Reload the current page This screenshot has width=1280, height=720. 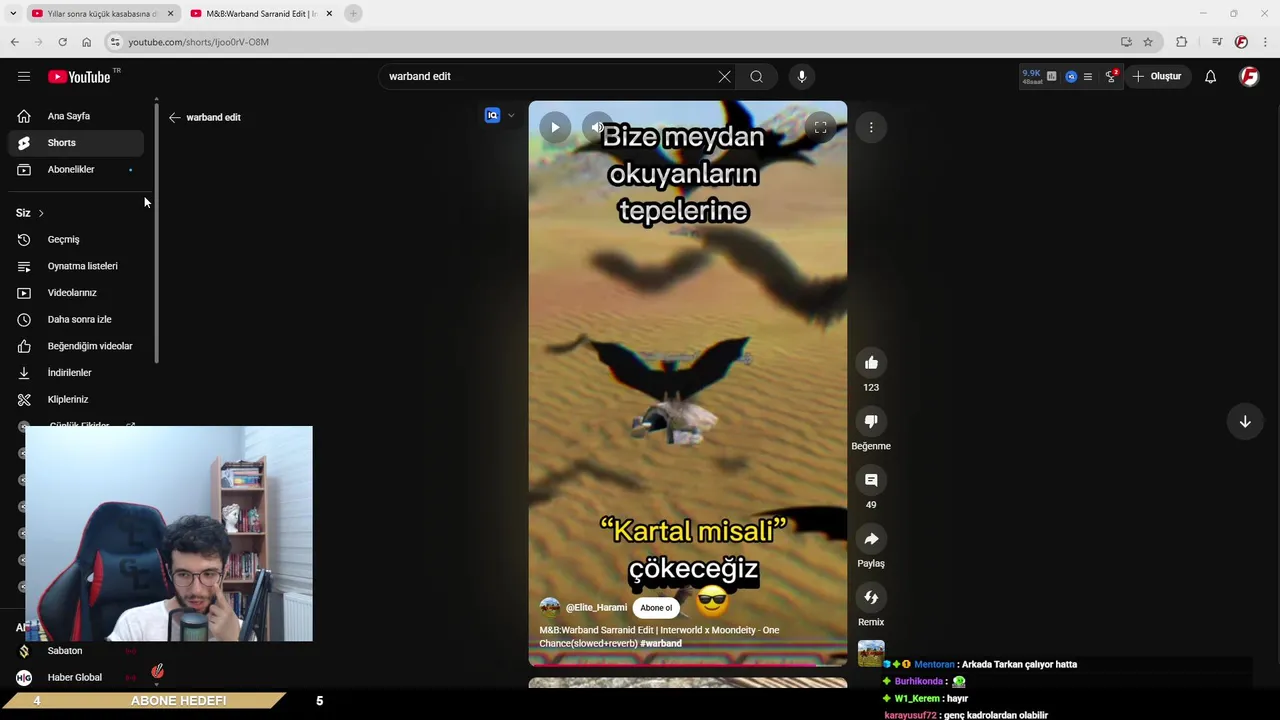click(x=63, y=42)
